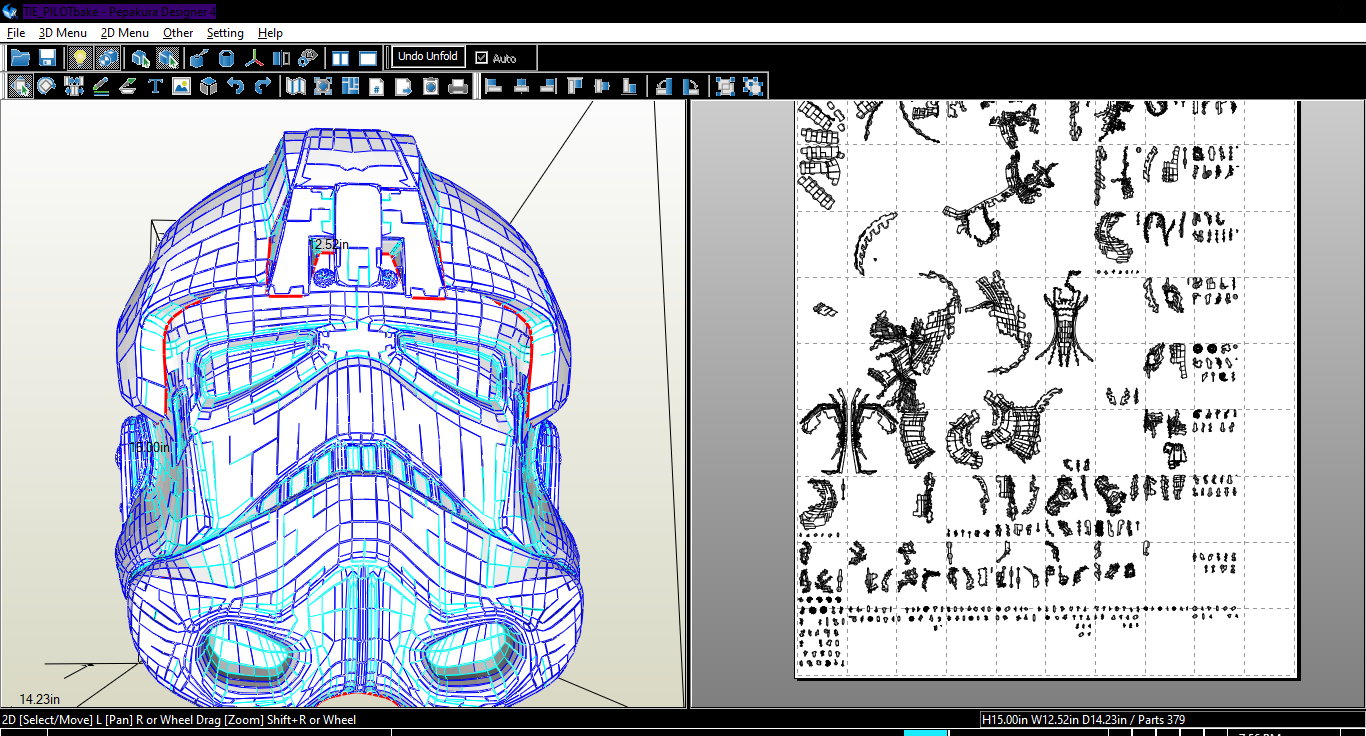
Task: Click the align vertical middle icon
Action: tap(601, 86)
